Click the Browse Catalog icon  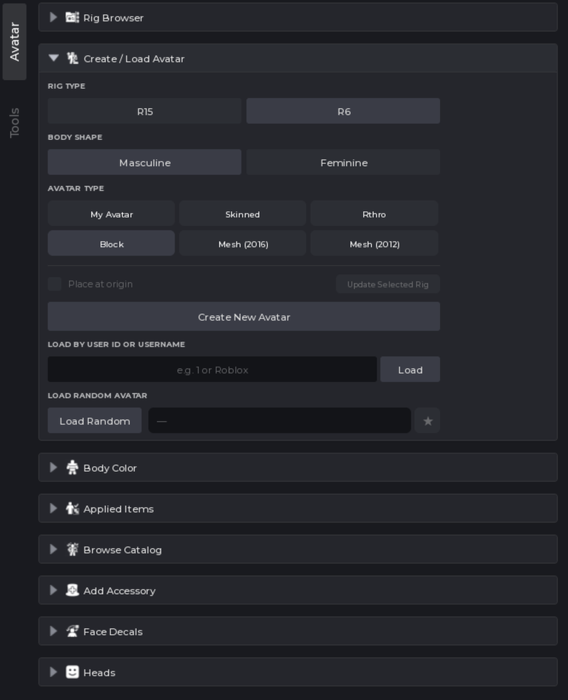(72, 549)
